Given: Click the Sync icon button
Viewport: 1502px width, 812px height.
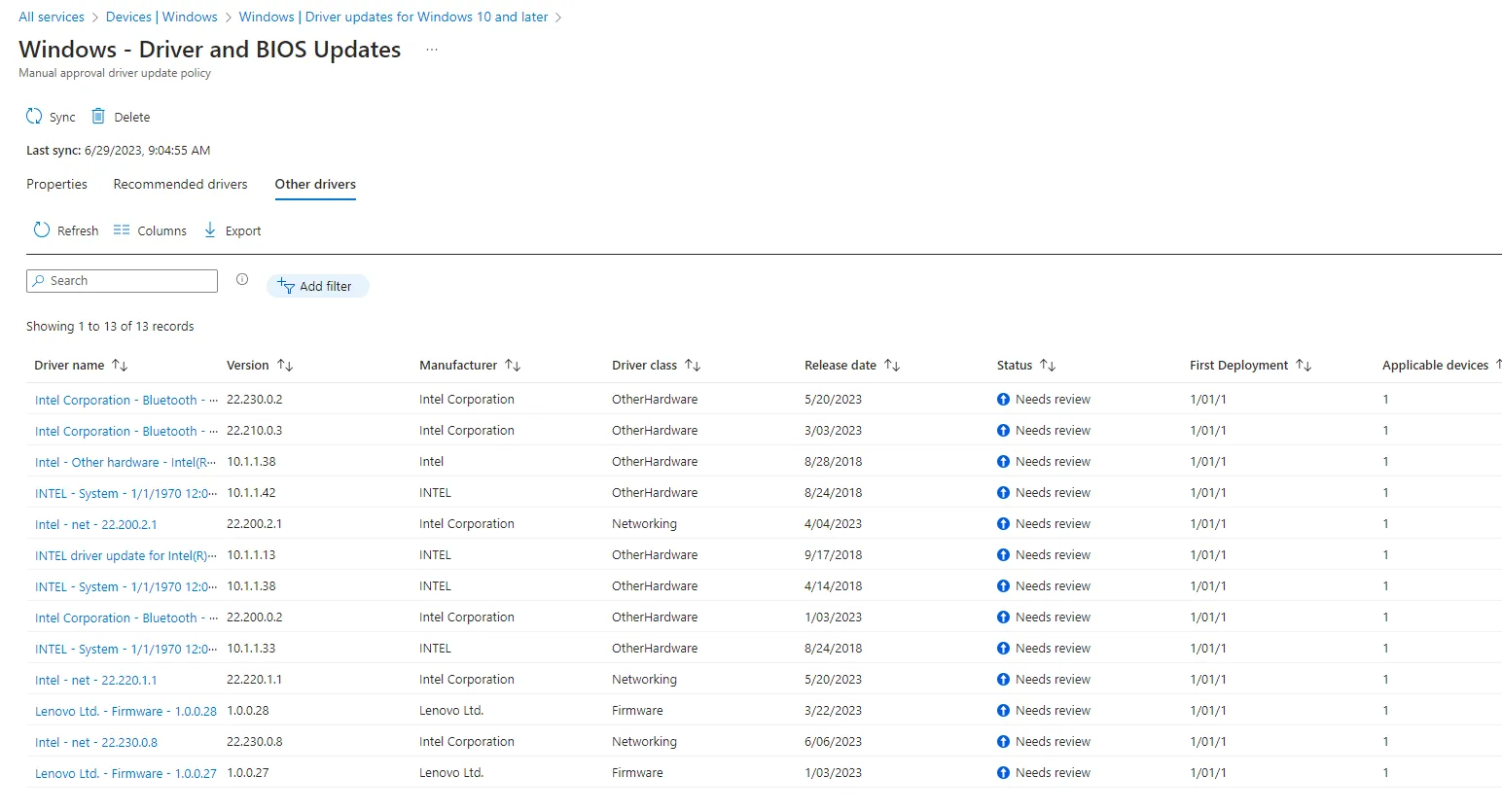Looking at the screenshot, I should tap(35, 117).
